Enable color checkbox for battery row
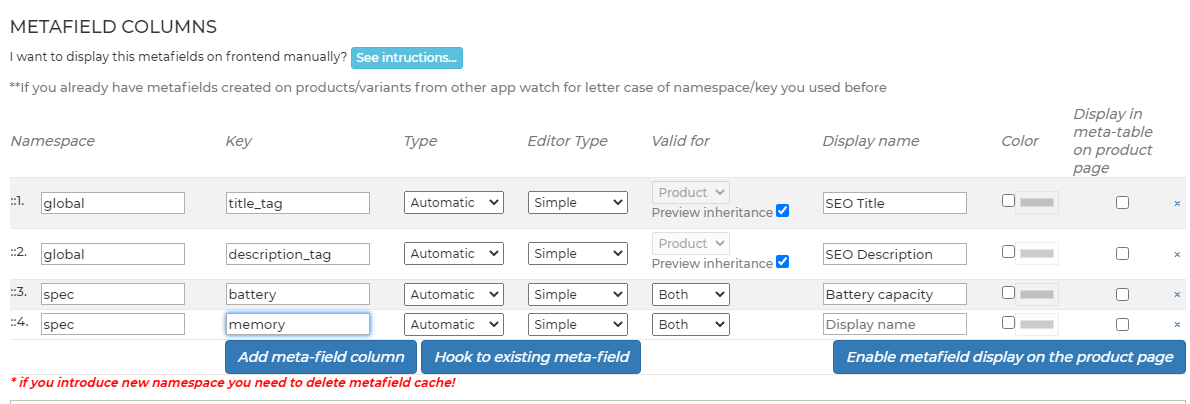 click(1008, 292)
